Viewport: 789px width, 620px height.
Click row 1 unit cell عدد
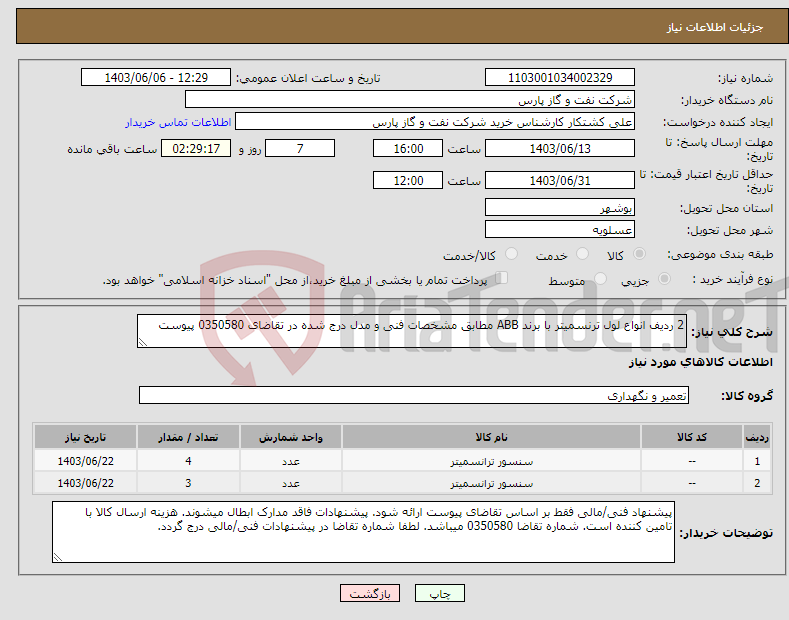point(291,461)
